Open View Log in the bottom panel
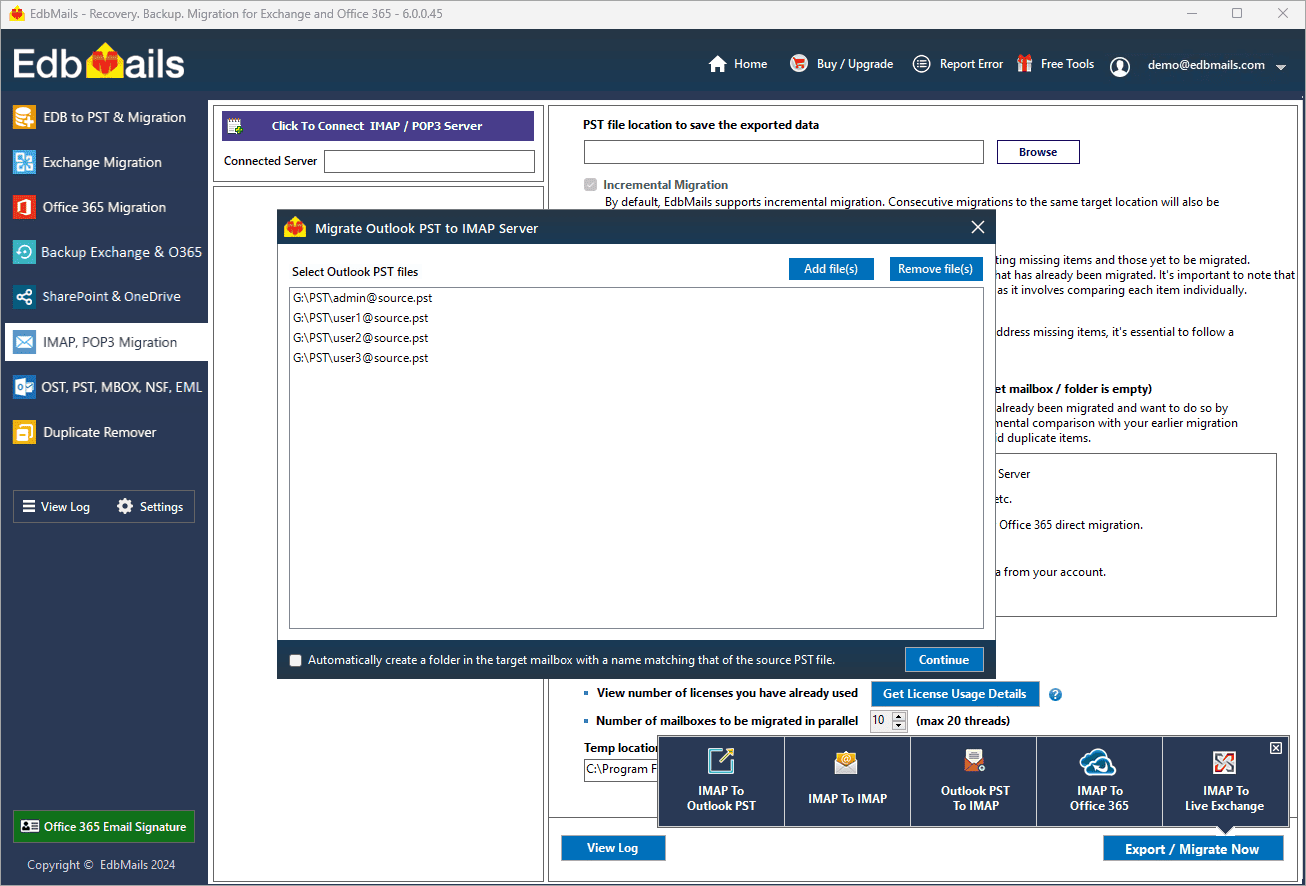Image resolution: width=1306 pixels, height=886 pixels. click(x=613, y=848)
